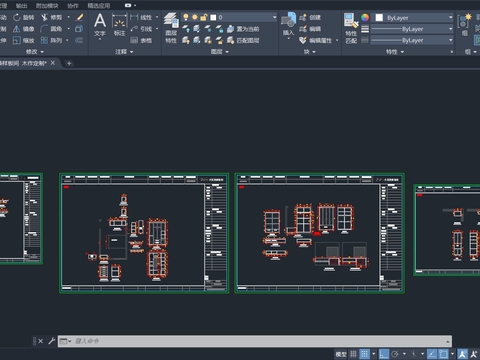
Task: Select the Rotate (旋转) tool
Action: (23, 17)
